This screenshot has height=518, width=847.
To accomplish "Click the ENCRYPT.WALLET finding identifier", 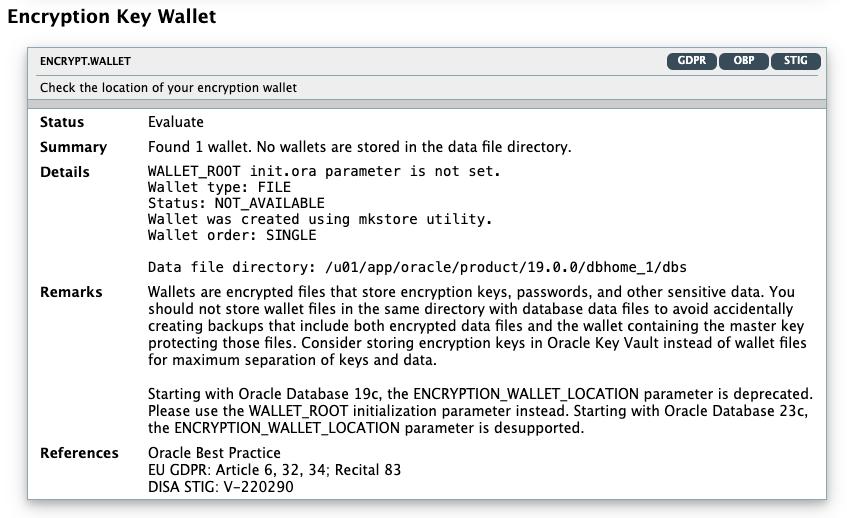I will tap(85, 62).
